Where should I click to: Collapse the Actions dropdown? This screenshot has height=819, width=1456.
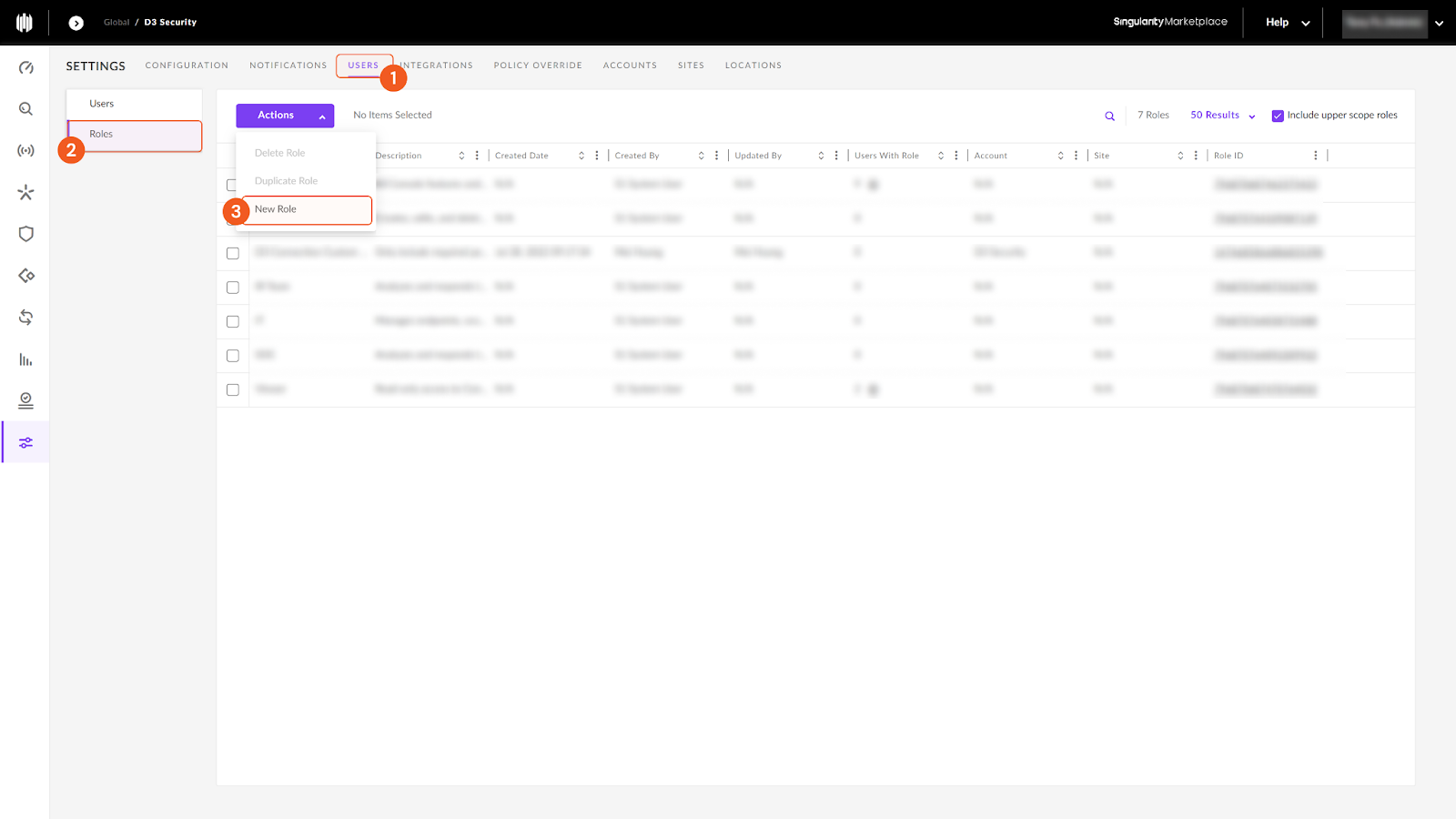(285, 116)
